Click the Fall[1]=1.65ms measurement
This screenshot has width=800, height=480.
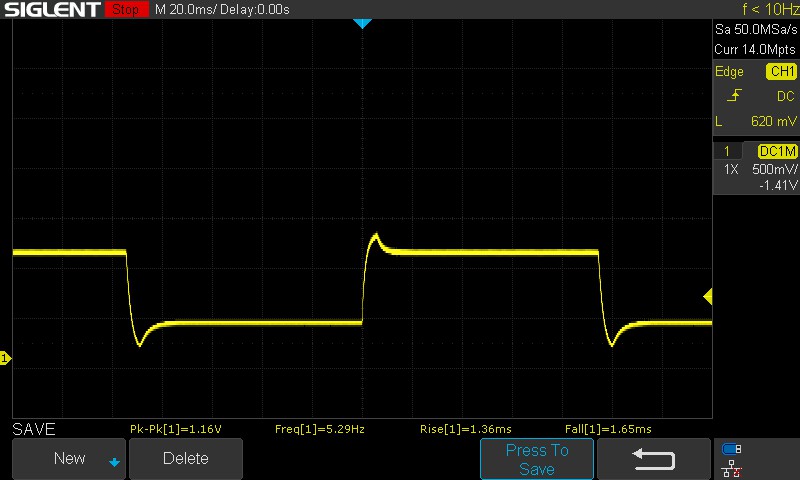(x=608, y=429)
